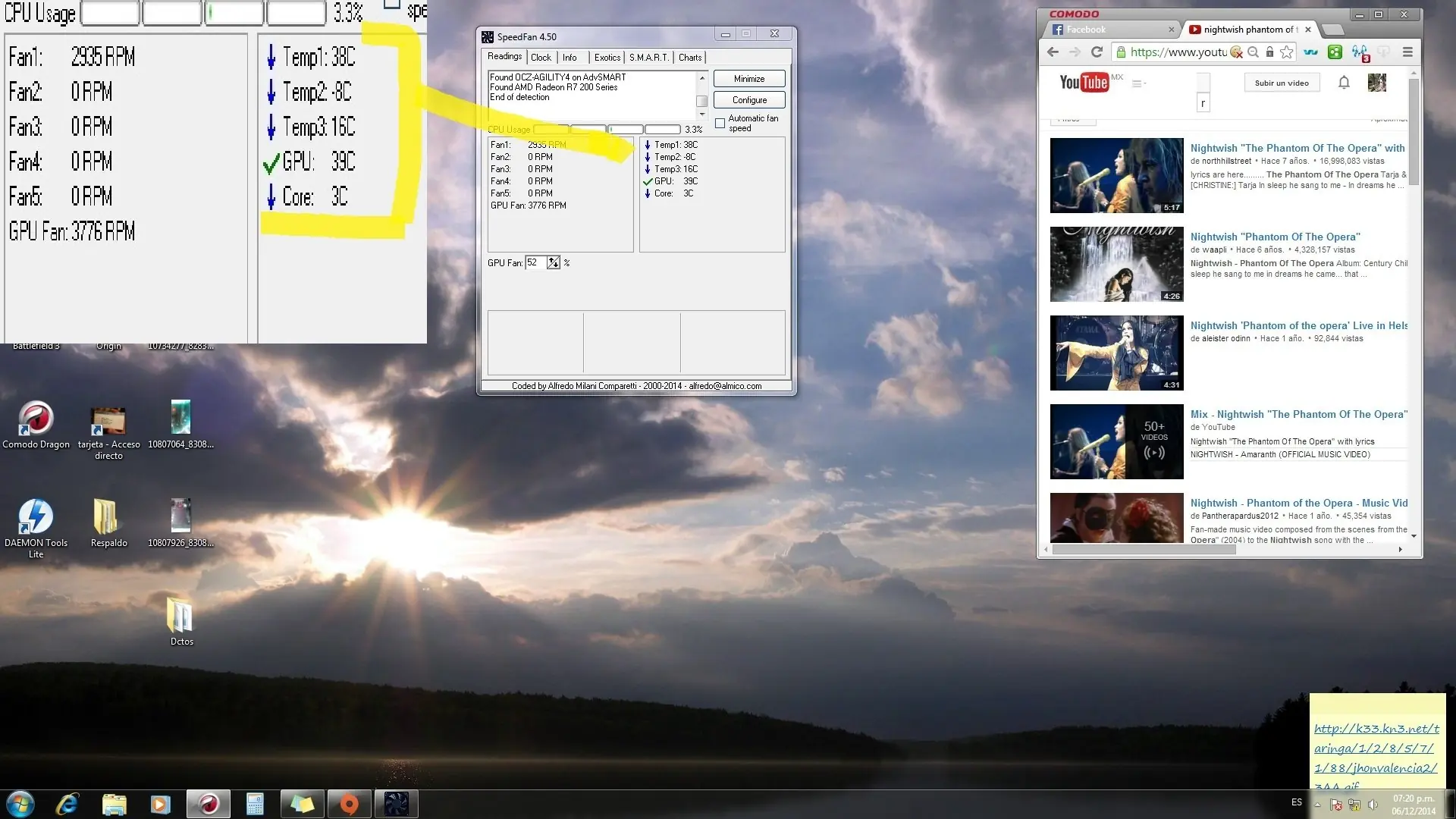Open the Info tab in SpeedFan
Viewport: 1456px width, 819px height.
coord(570,58)
